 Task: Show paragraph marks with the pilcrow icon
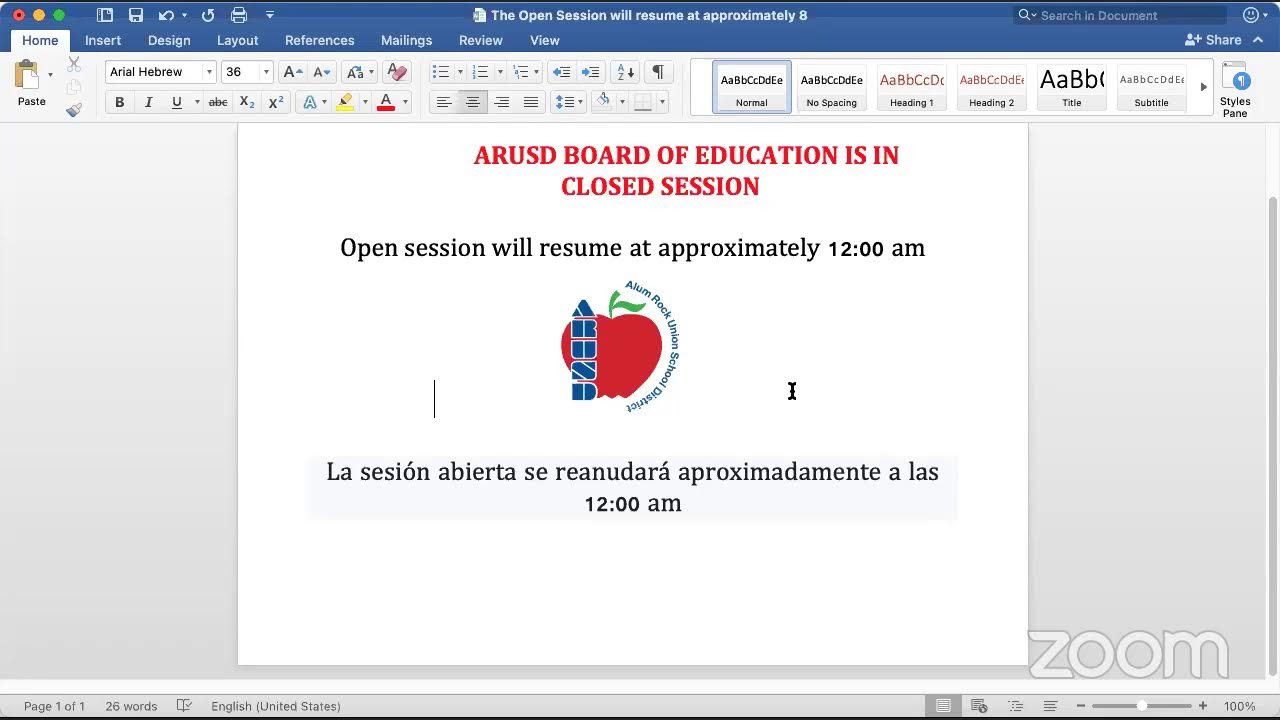[x=657, y=72]
